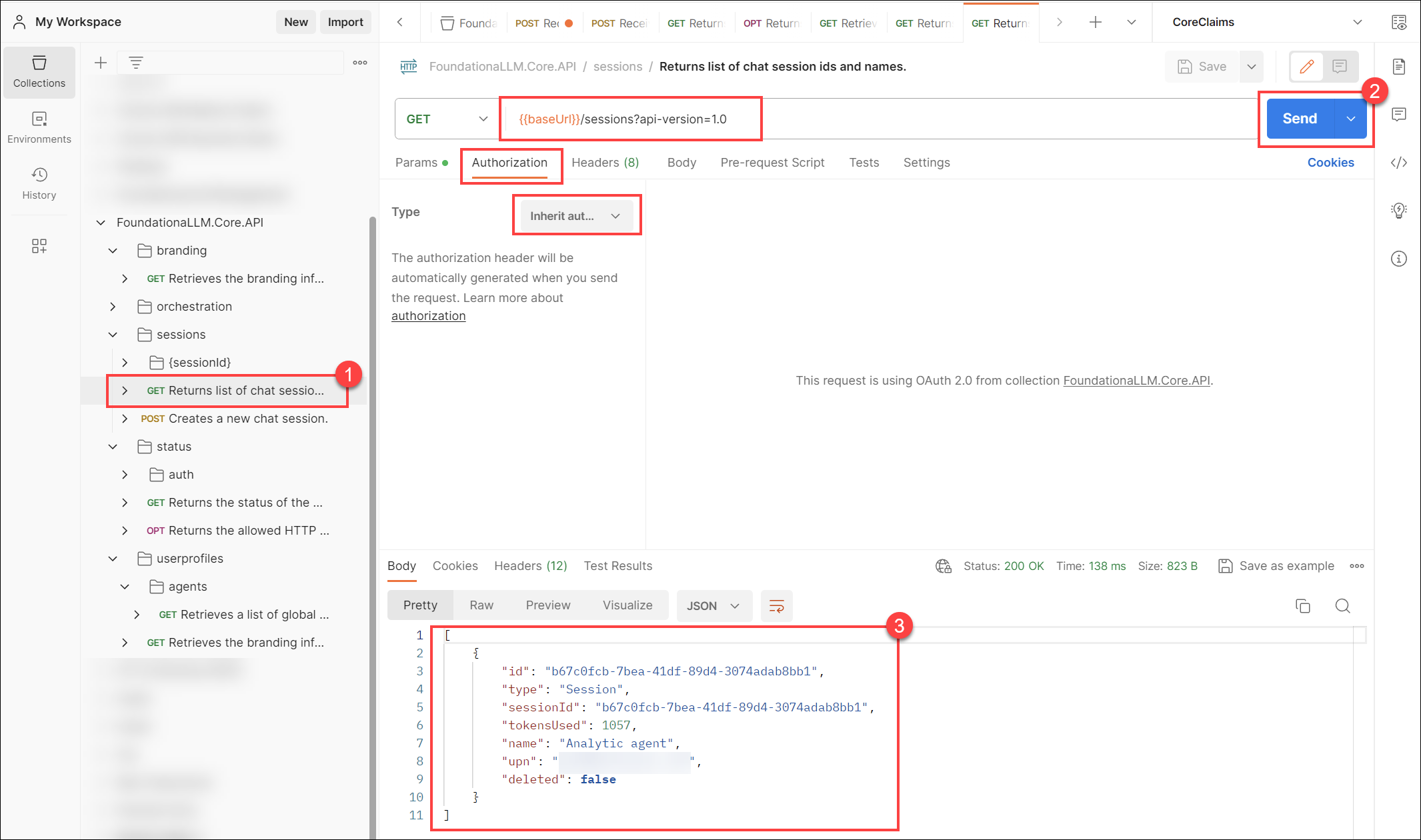Switch to the Pre-request Script tab
Viewport: 1421px width, 840px height.
click(x=772, y=163)
